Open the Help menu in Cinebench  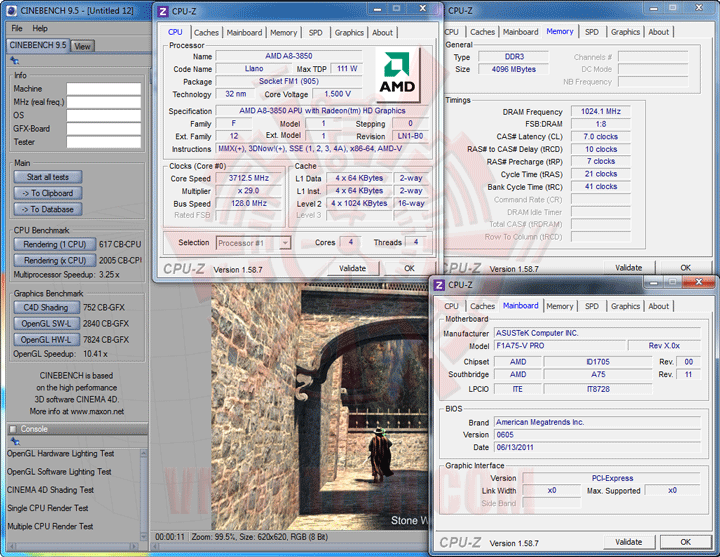click(x=40, y=28)
